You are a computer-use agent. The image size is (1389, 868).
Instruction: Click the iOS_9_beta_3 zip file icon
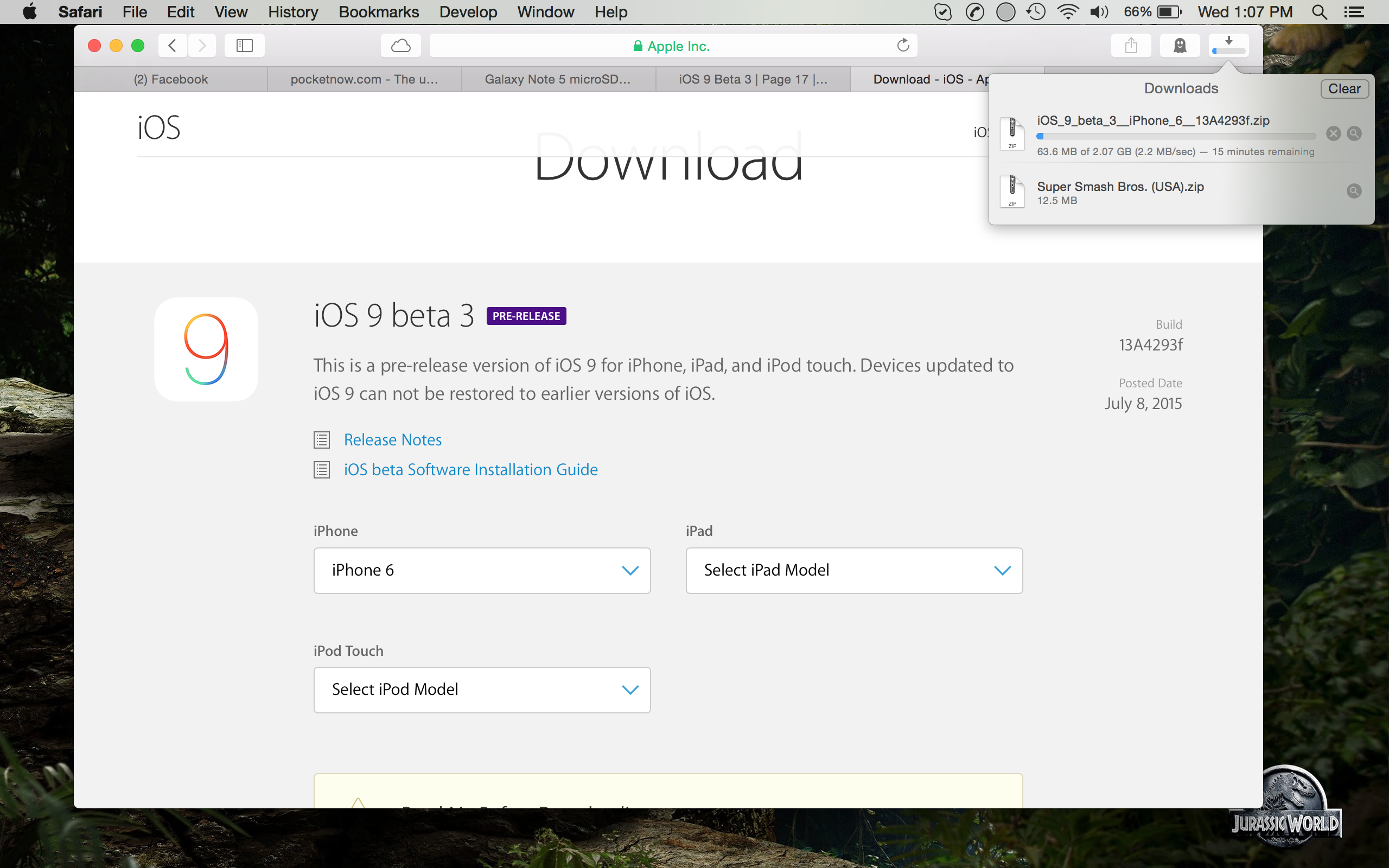click(x=1012, y=133)
